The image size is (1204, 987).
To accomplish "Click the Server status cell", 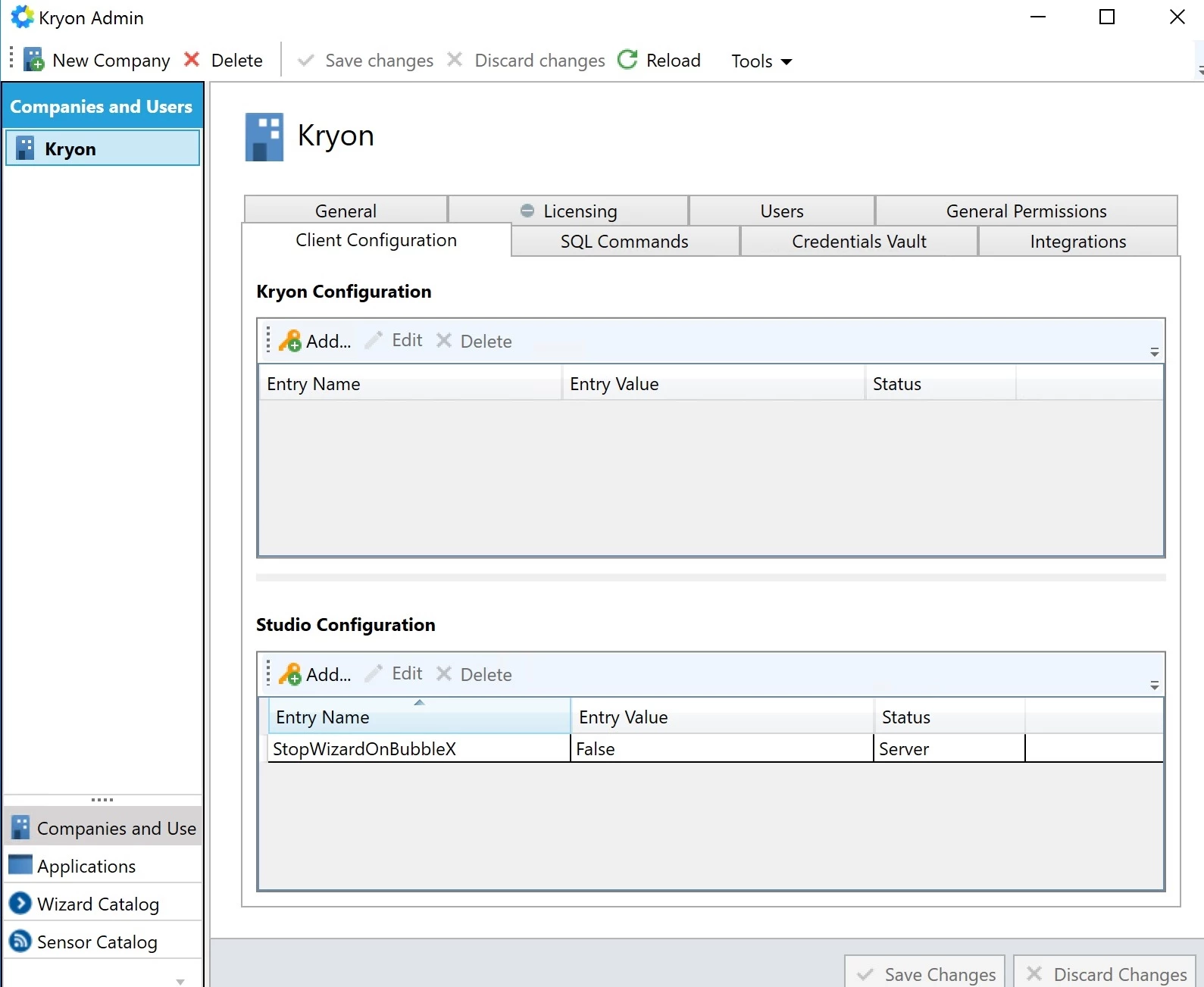I will coord(949,748).
